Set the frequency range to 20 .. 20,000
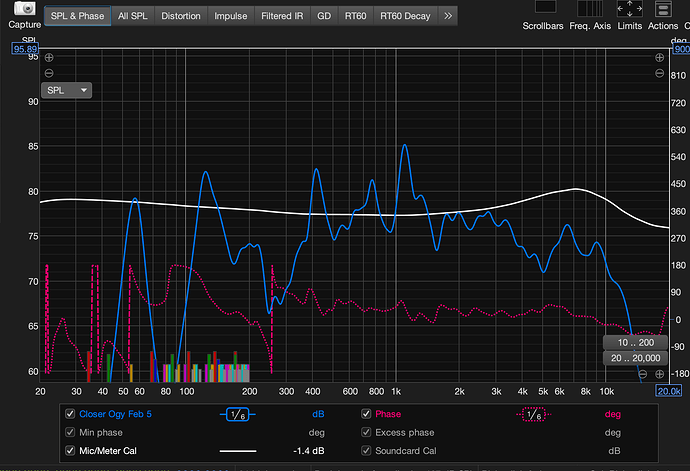The width and height of the screenshot is (690, 471). pyautogui.click(x=635, y=358)
